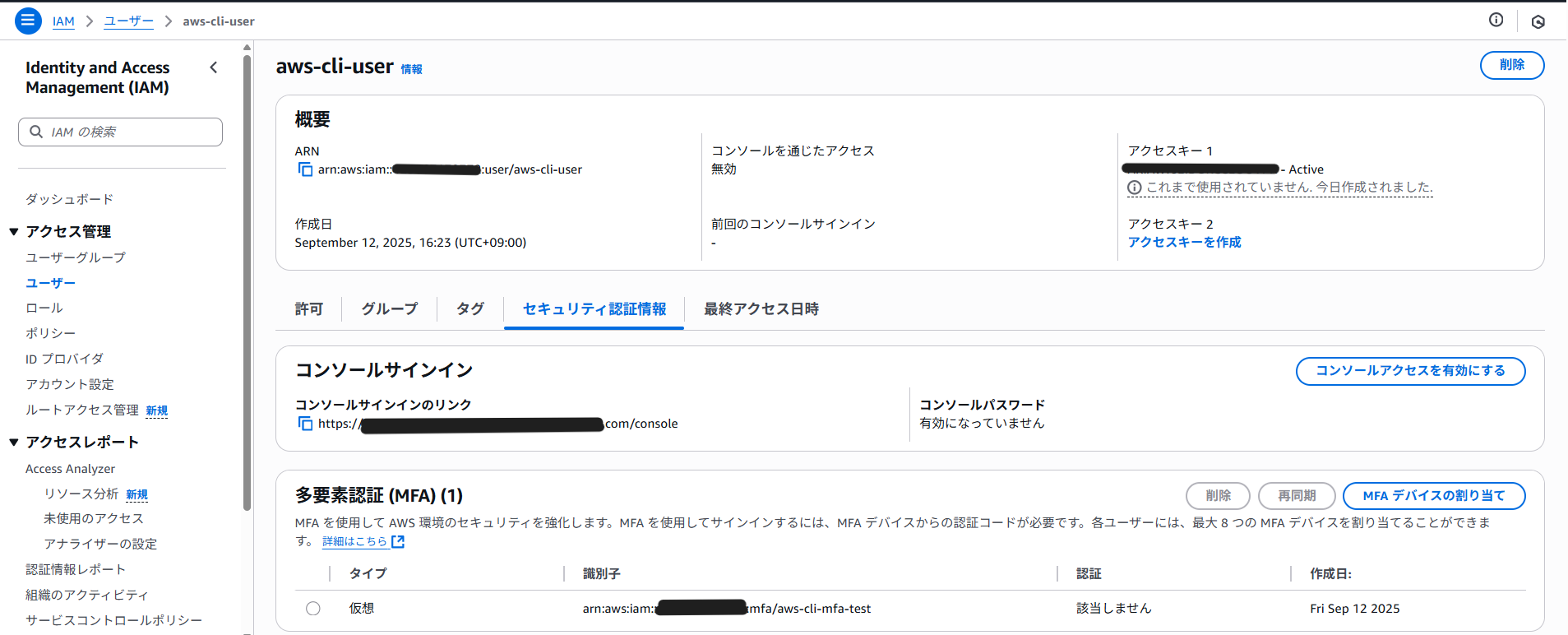The image size is (1568, 635).
Task: Click the MFA section 削除 button
Action: pyautogui.click(x=1219, y=496)
